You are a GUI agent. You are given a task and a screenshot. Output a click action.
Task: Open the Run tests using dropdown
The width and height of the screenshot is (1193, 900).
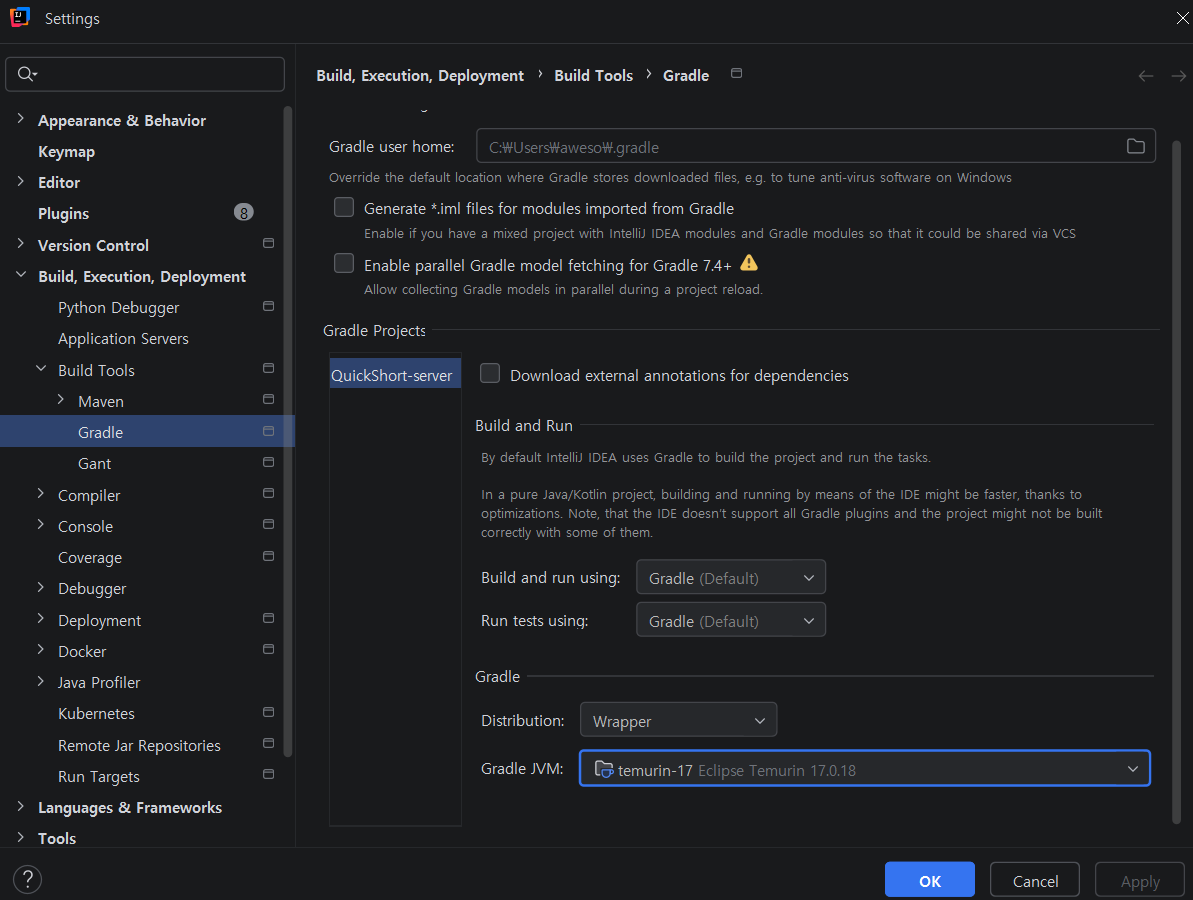pos(730,620)
